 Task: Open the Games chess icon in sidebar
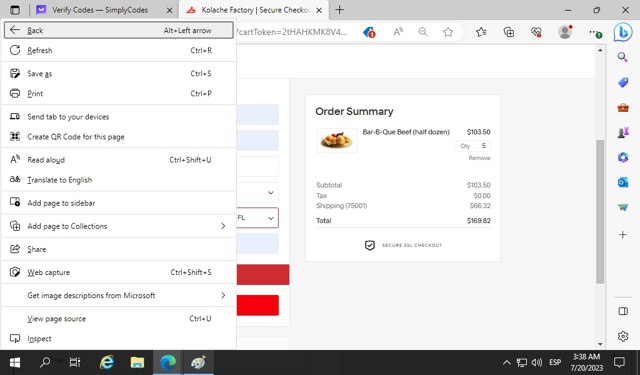click(622, 133)
